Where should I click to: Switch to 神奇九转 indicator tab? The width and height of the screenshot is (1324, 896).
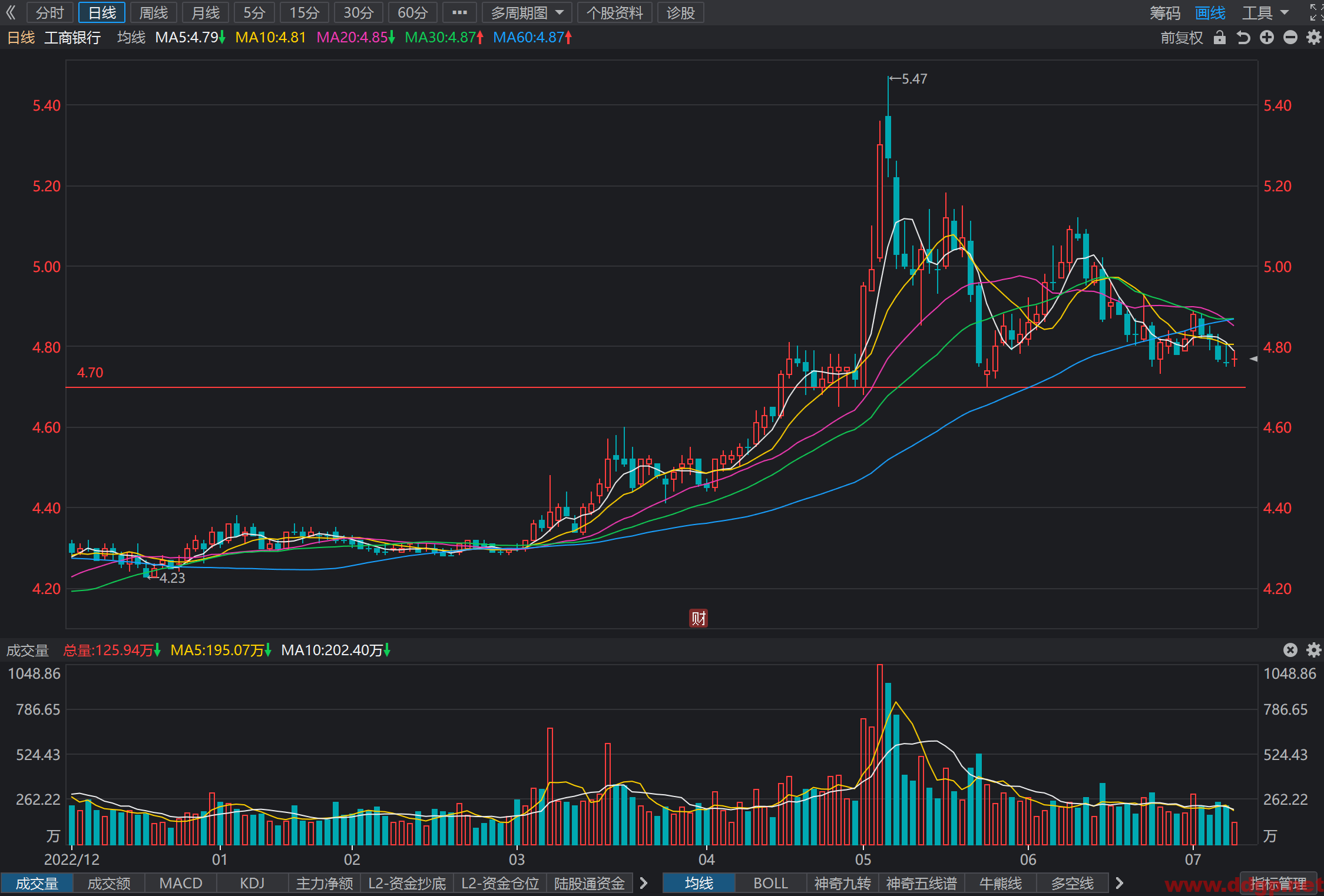(x=843, y=883)
